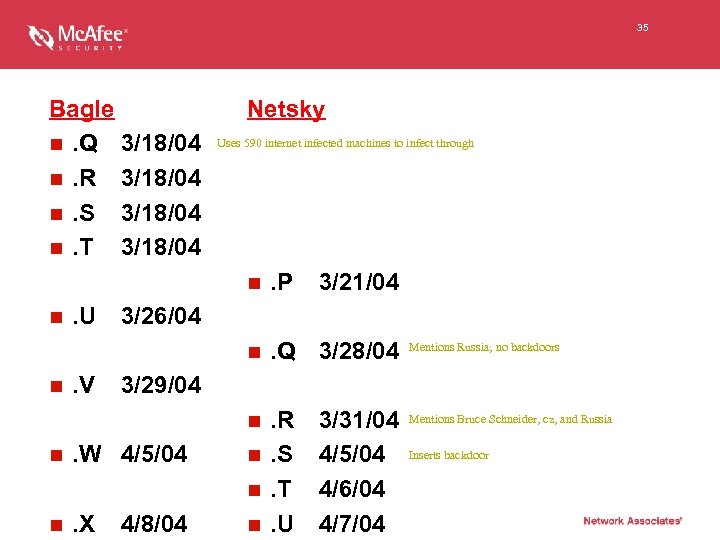
Task: Click the Network Associates footer logo
Action: click(x=632, y=521)
